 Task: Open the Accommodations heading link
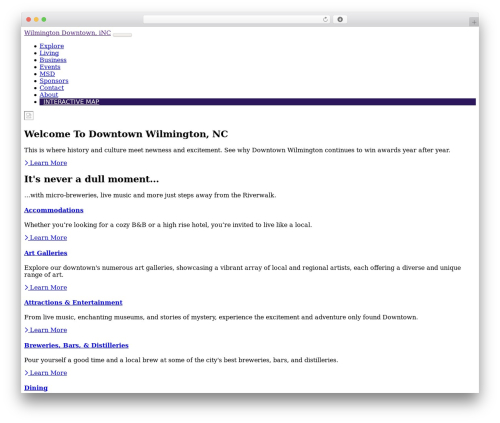point(54,210)
